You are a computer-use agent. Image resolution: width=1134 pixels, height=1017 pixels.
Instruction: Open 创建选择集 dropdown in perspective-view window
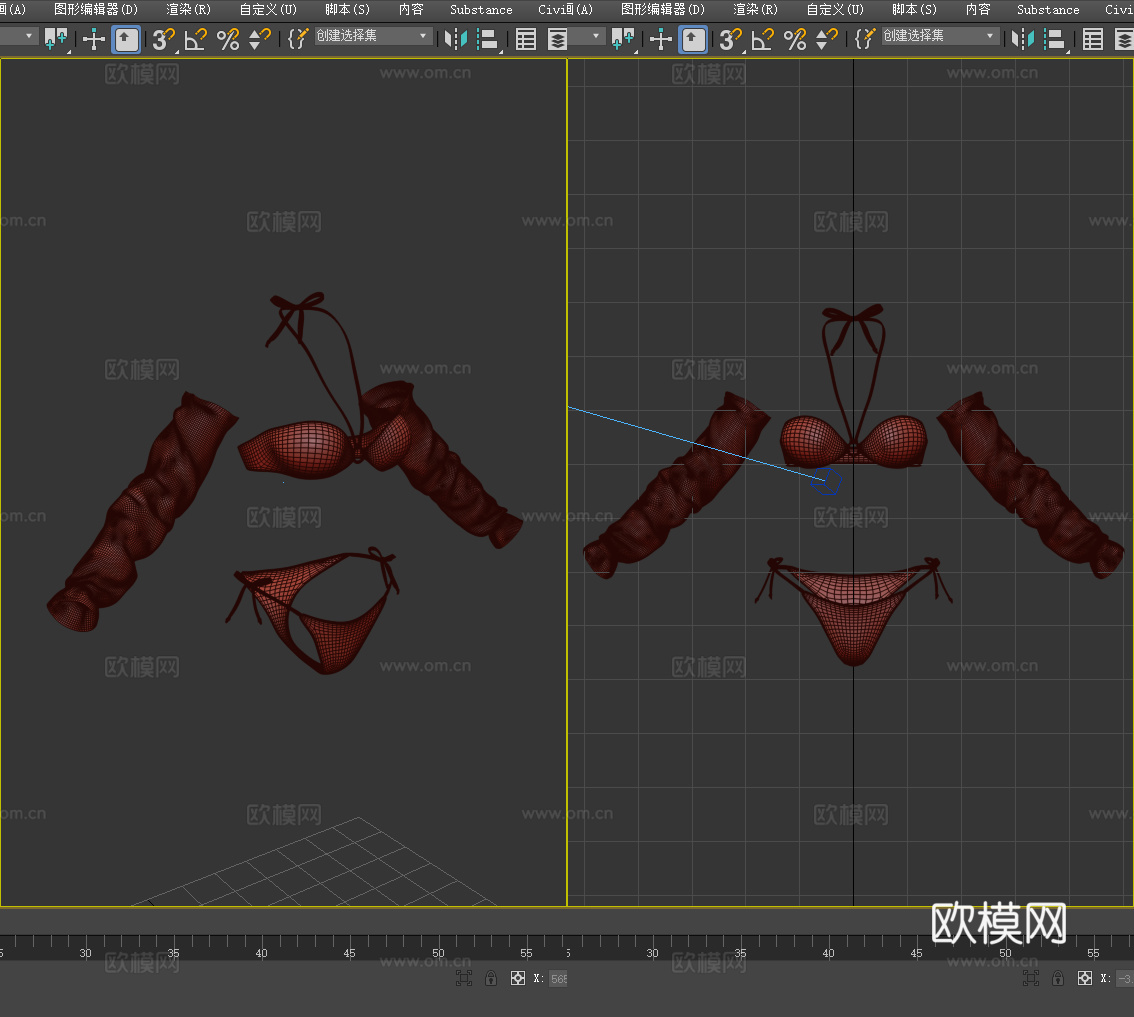374,35
